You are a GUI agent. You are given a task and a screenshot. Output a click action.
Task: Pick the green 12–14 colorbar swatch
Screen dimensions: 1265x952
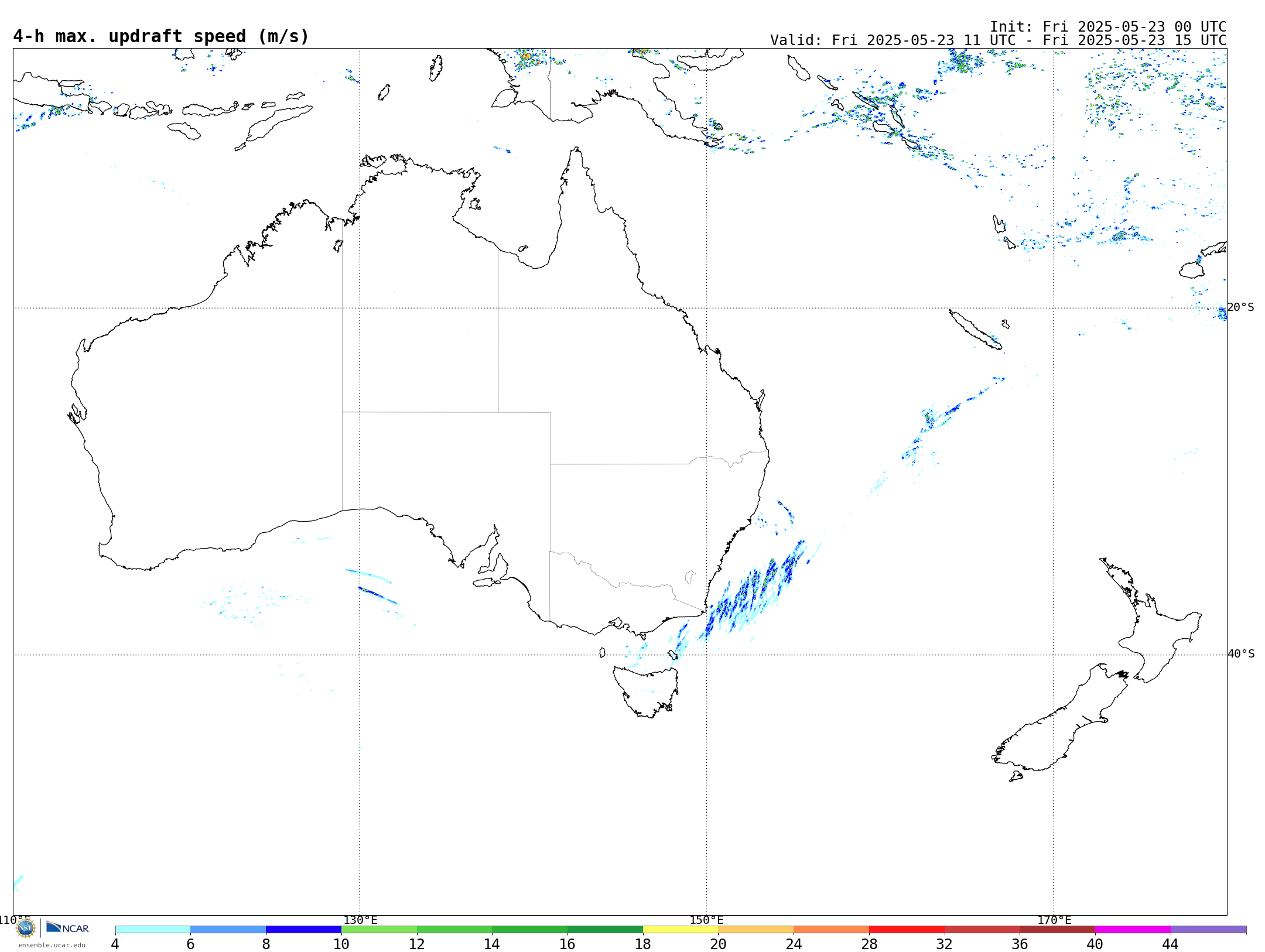[x=454, y=929]
